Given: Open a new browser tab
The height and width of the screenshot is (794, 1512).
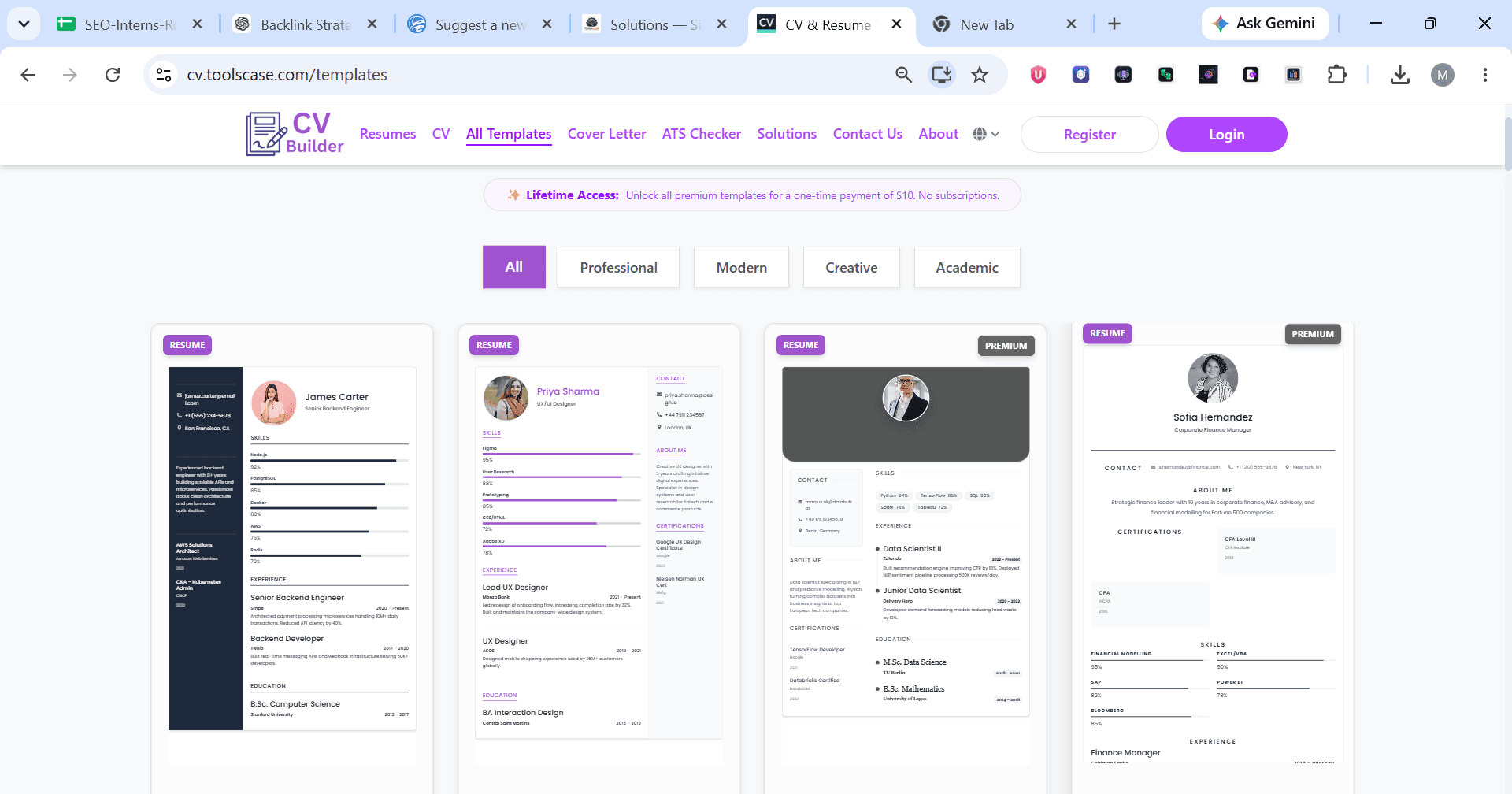Looking at the screenshot, I should [x=1114, y=24].
